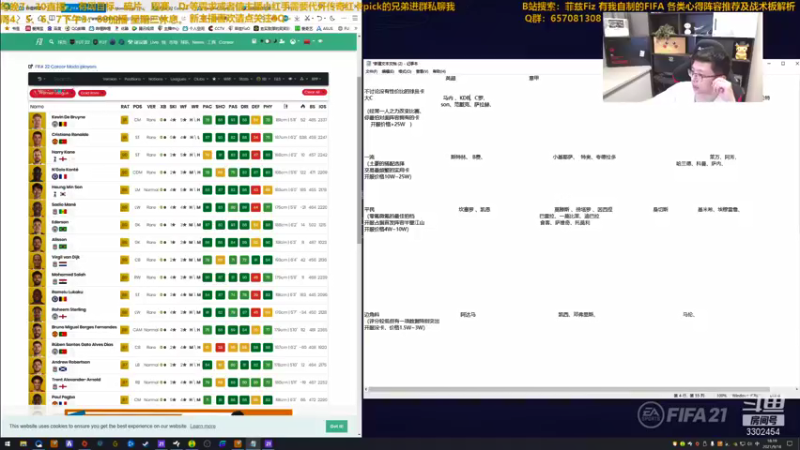Click Learn more in the cookie banner
The image size is (800, 450).
pos(203,426)
